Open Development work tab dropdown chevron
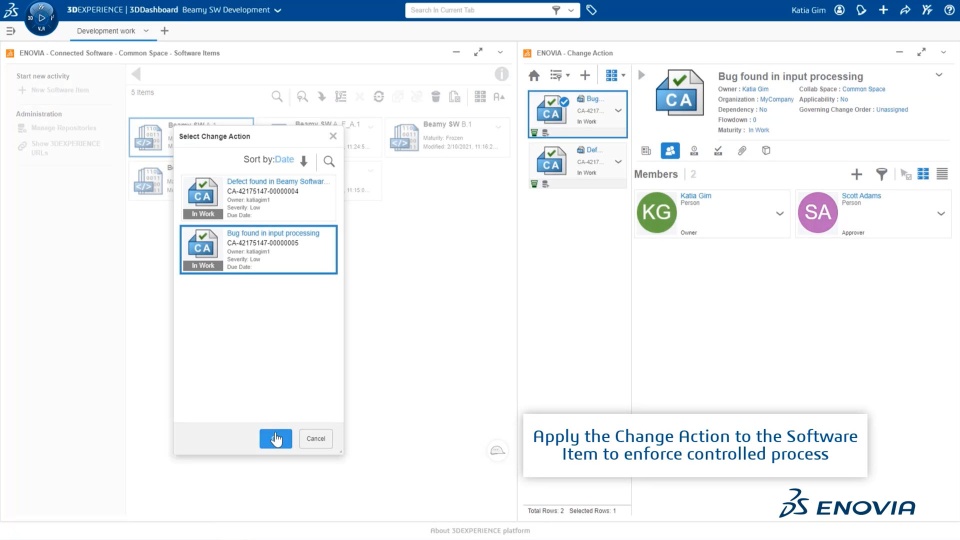Viewport: 960px width, 540px height. click(146, 31)
